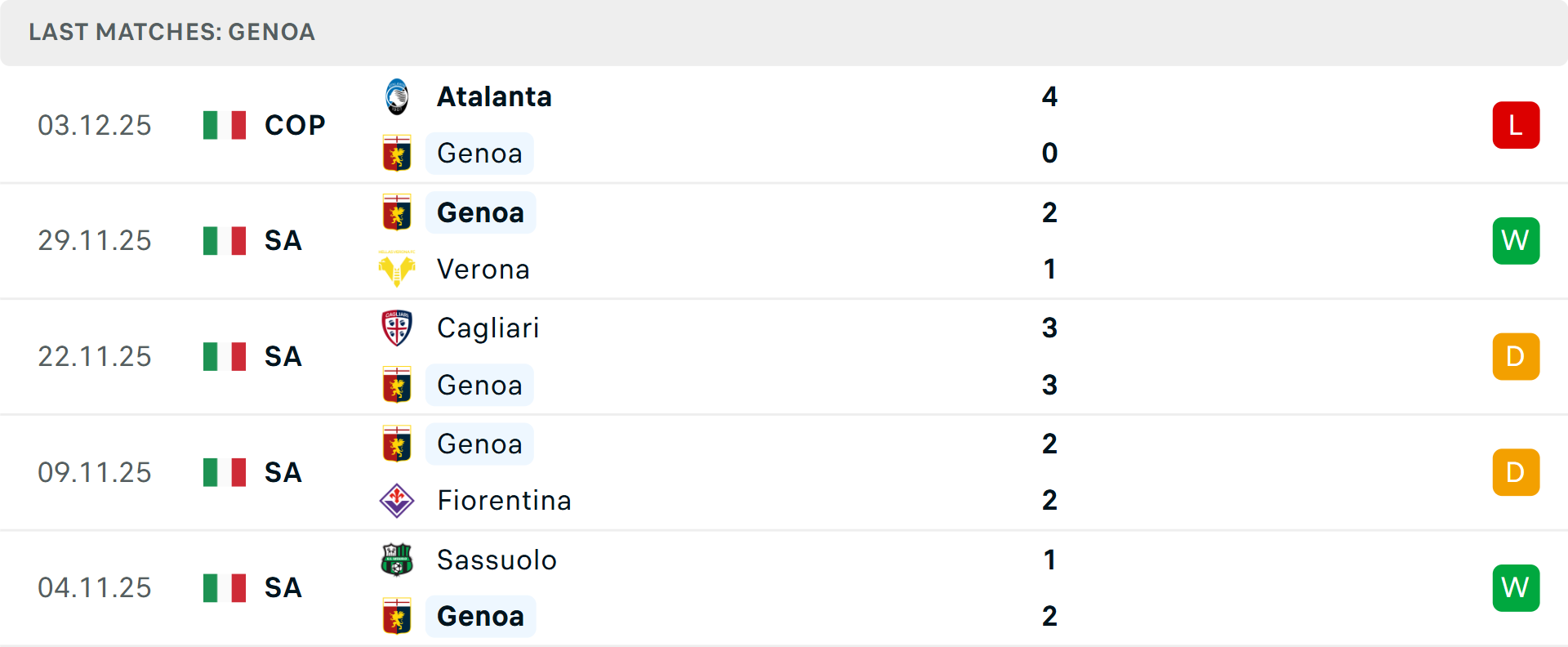Click Genoa crest in the Atalanta match
Screen dimensions: 1568x647
[397, 154]
